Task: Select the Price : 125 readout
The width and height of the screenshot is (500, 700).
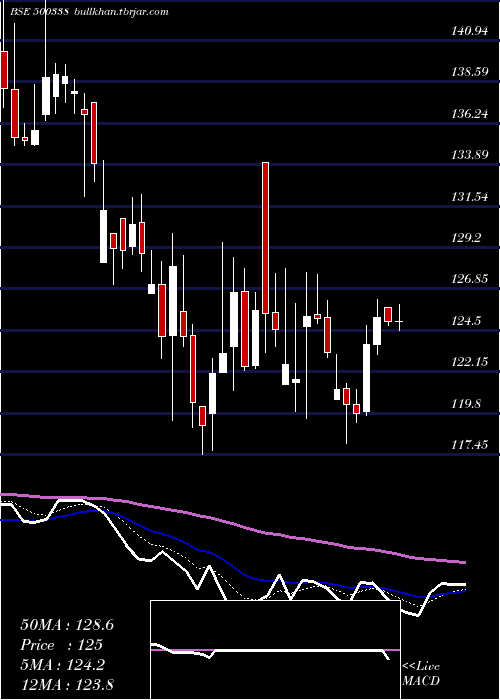Action: pyautogui.click(x=62, y=645)
